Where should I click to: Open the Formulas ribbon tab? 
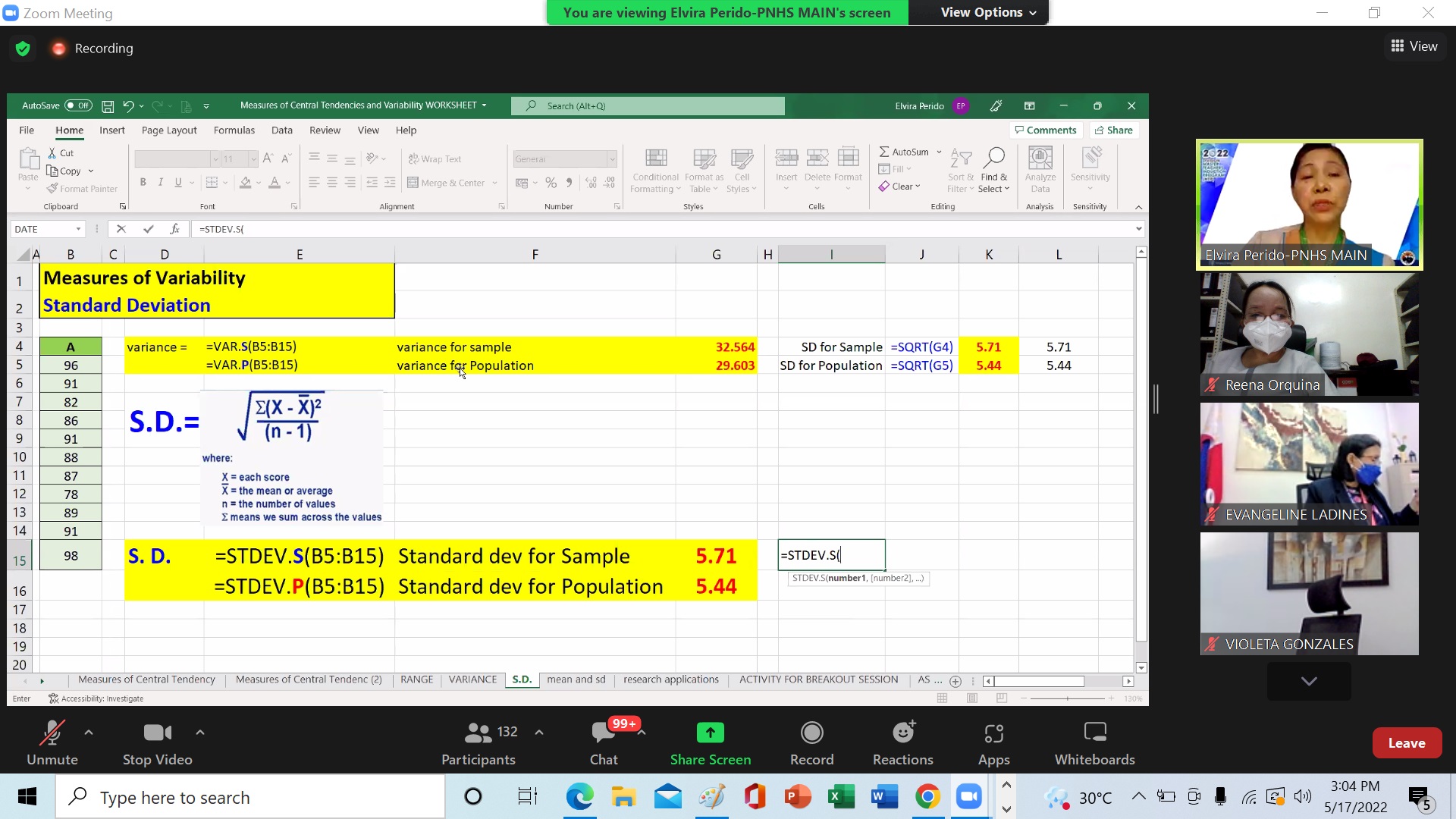[x=234, y=130]
